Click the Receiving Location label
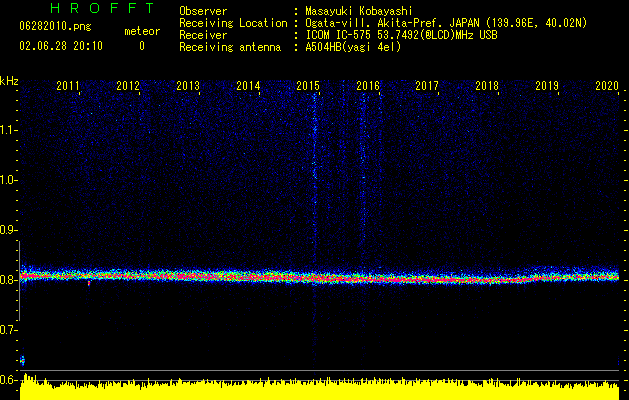The image size is (629, 400). click(233, 23)
